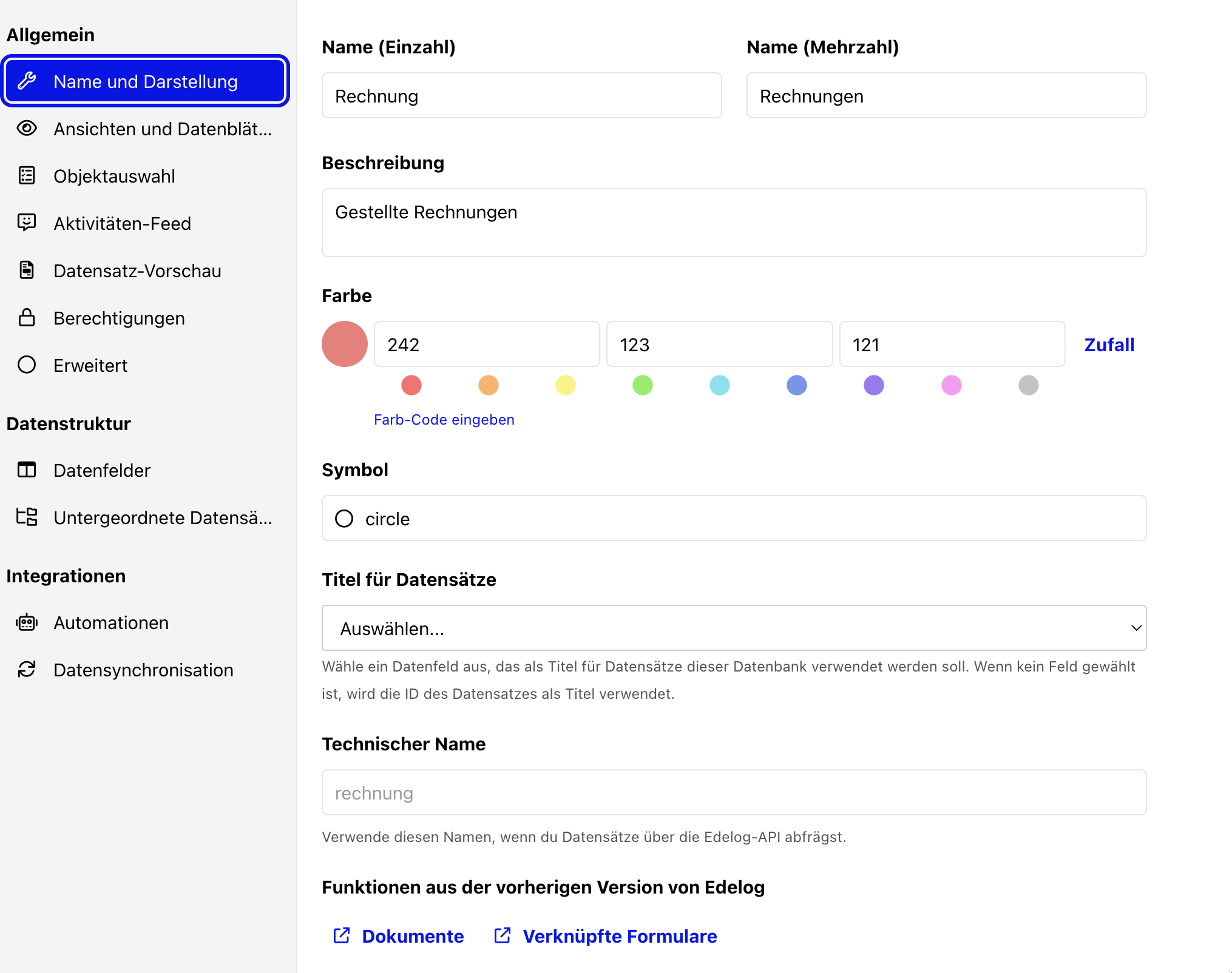1232x973 pixels.
Task: Click the table icon next to Datenfelder
Action: 27,470
